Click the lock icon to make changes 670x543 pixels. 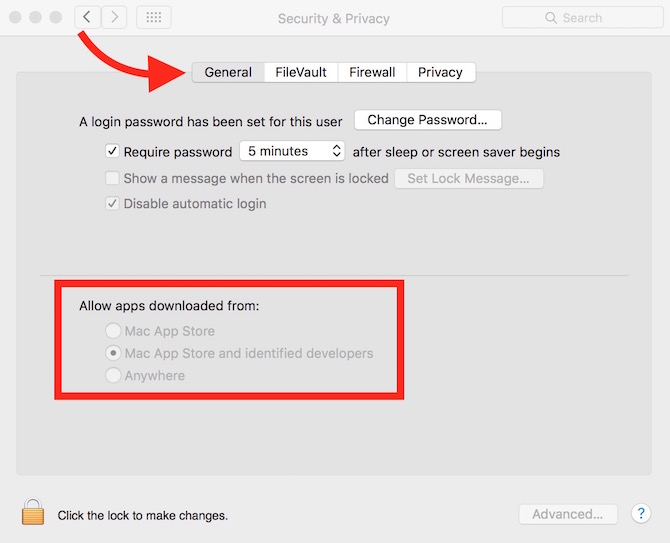click(33, 513)
